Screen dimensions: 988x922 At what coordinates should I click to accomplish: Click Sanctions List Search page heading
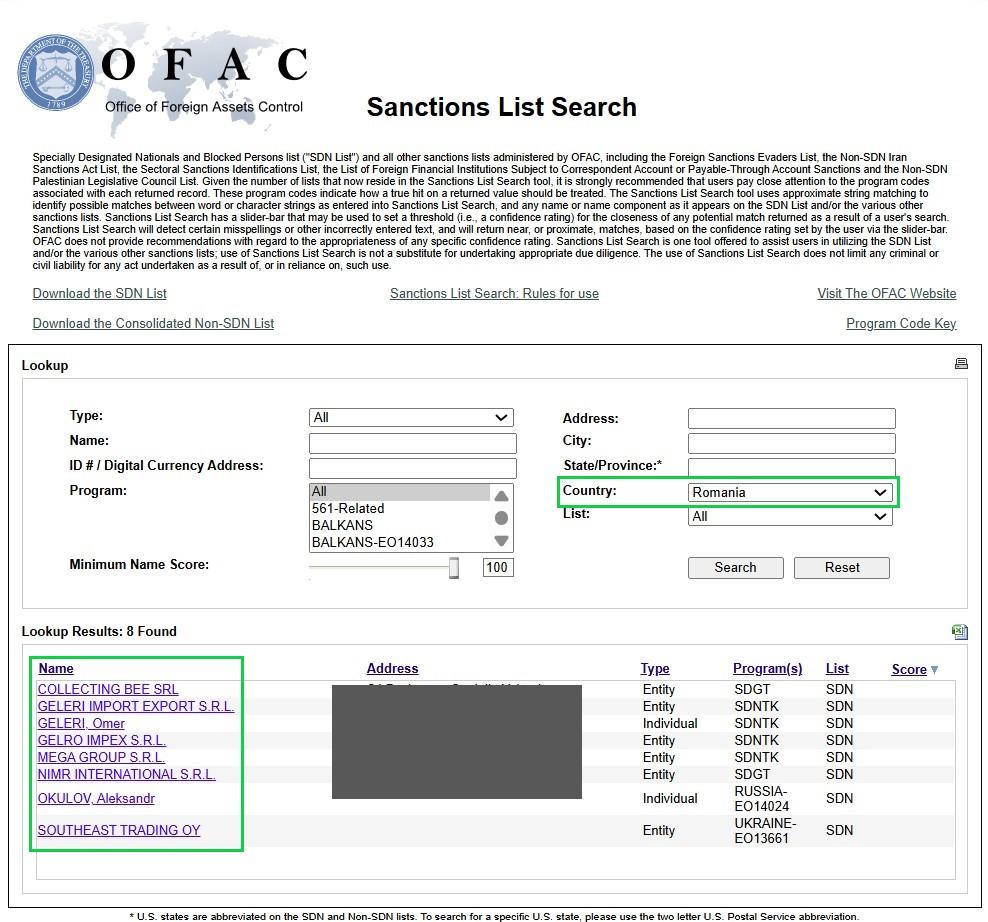[502, 107]
